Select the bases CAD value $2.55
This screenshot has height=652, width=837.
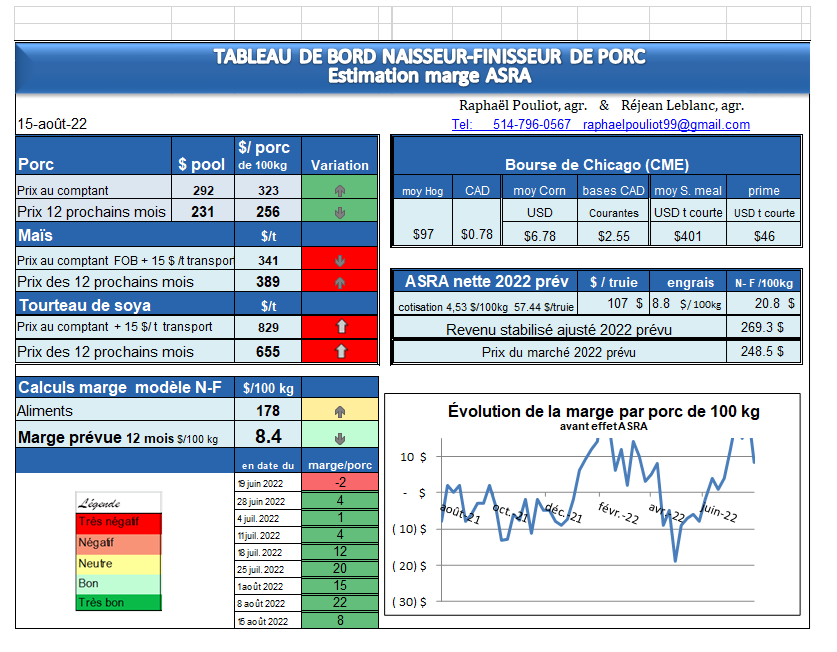click(x=613, y=235)
